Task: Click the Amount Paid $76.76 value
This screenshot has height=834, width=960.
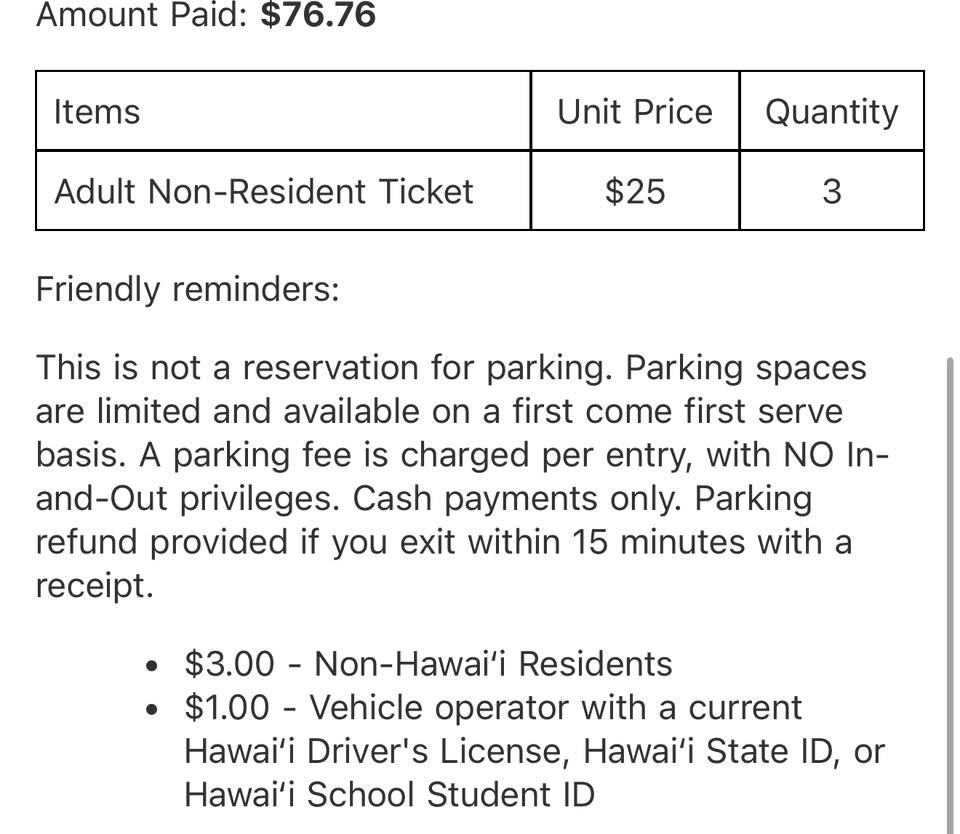Action: click(318, 14)
